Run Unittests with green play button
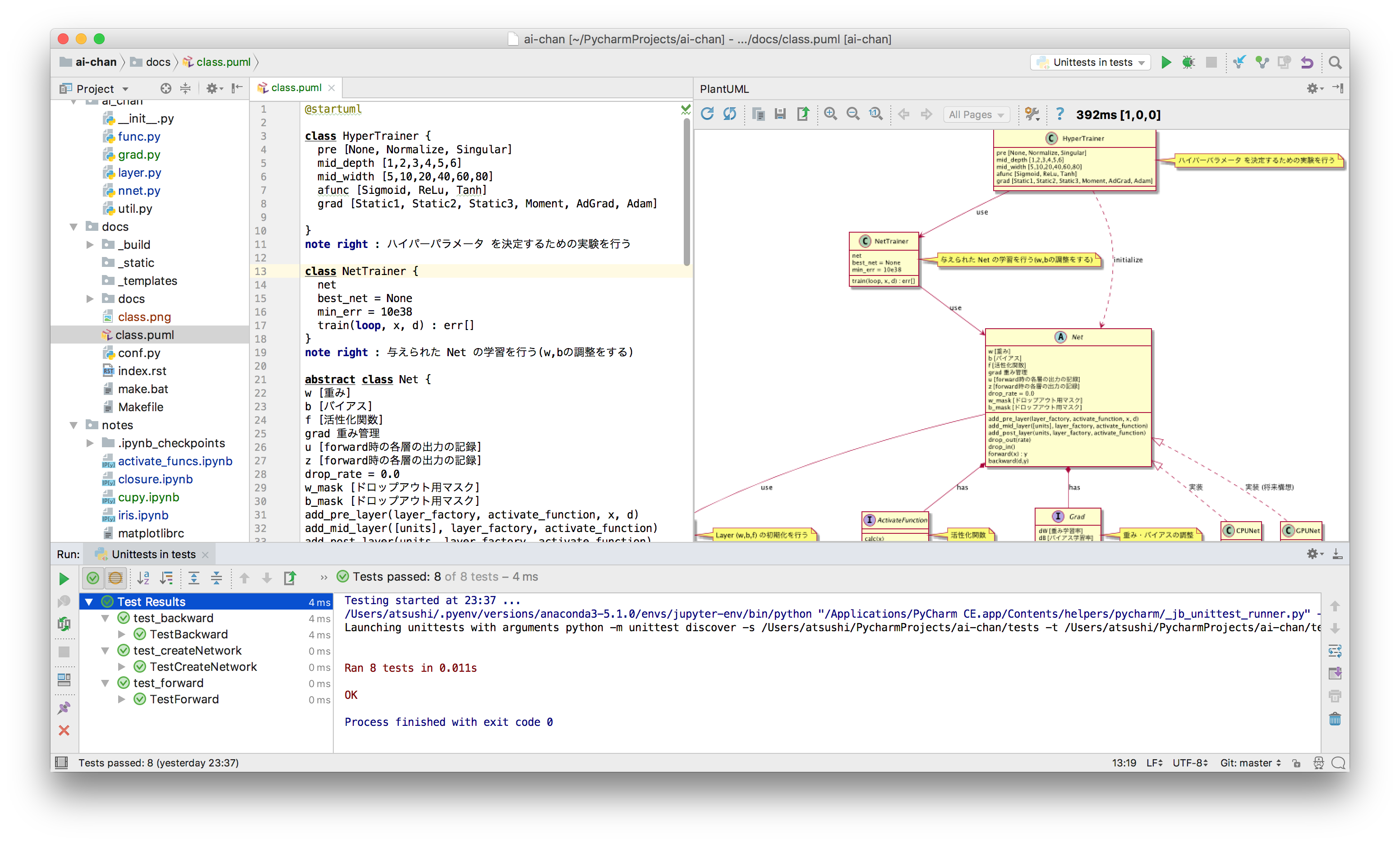 [x=1166, y=63]
